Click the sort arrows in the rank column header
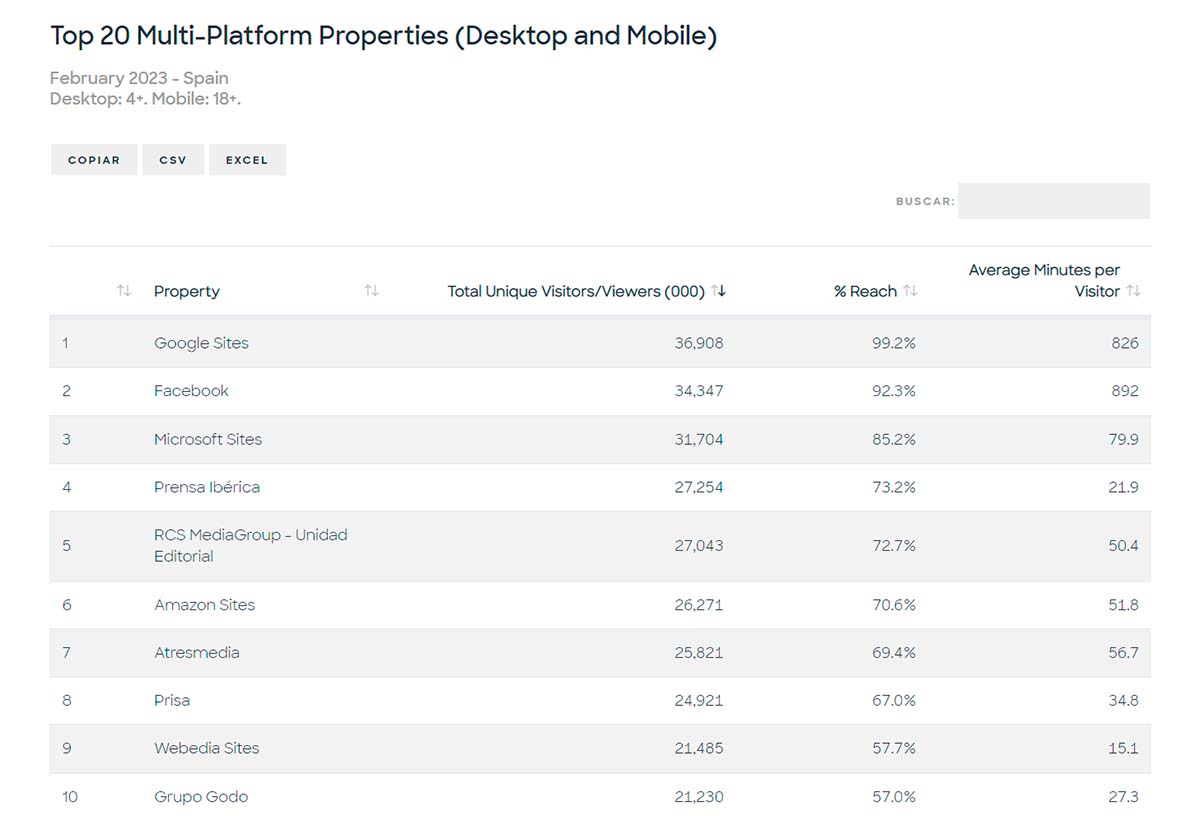This screenshot has height=816, width=1200. click(124, 291)
